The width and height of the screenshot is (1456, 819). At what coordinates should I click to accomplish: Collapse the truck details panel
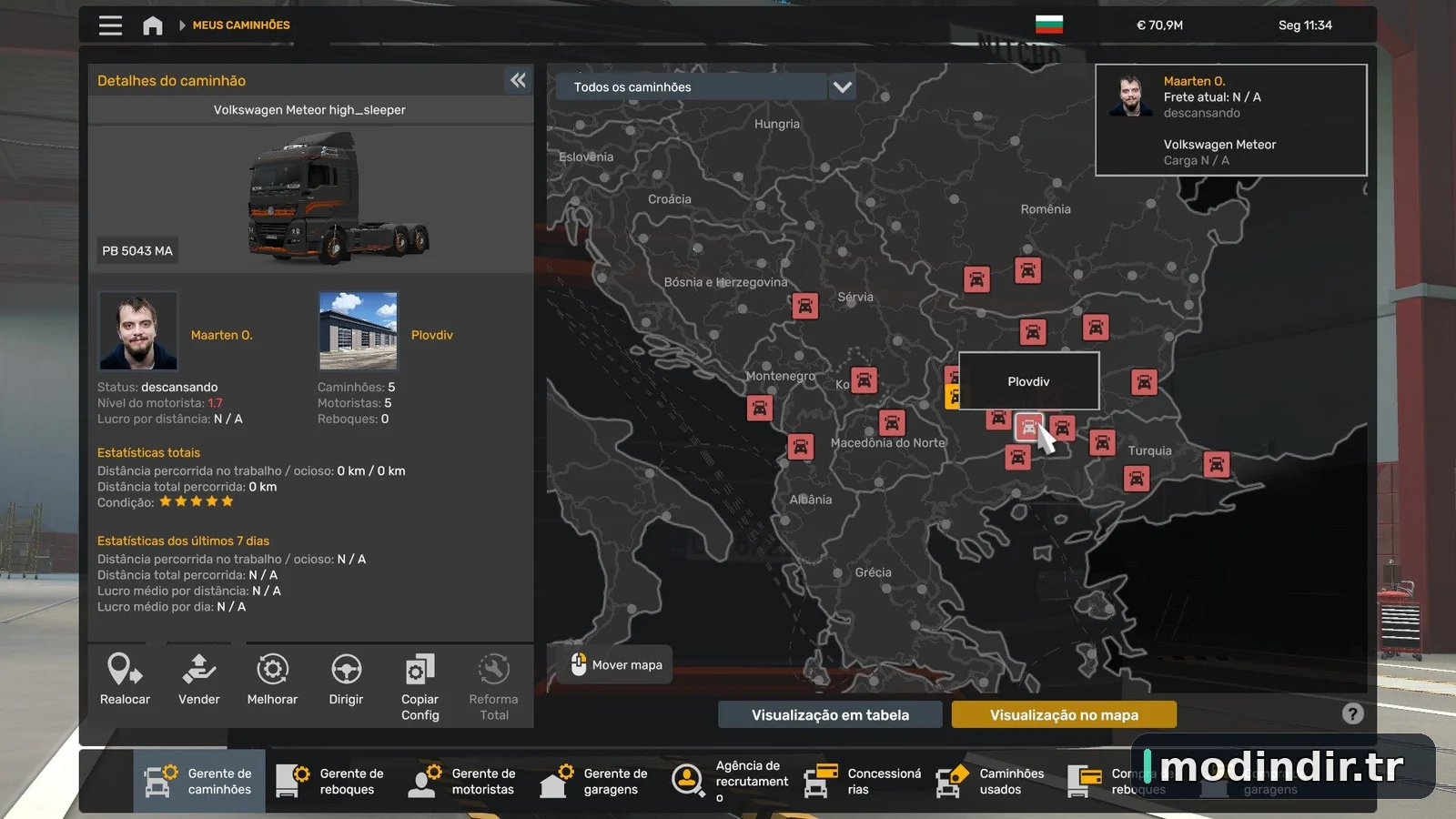518,80
